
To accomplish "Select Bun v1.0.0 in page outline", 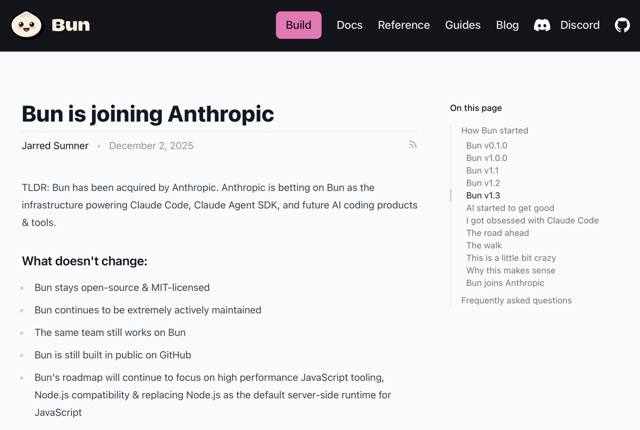I will (x=486, y=158).
